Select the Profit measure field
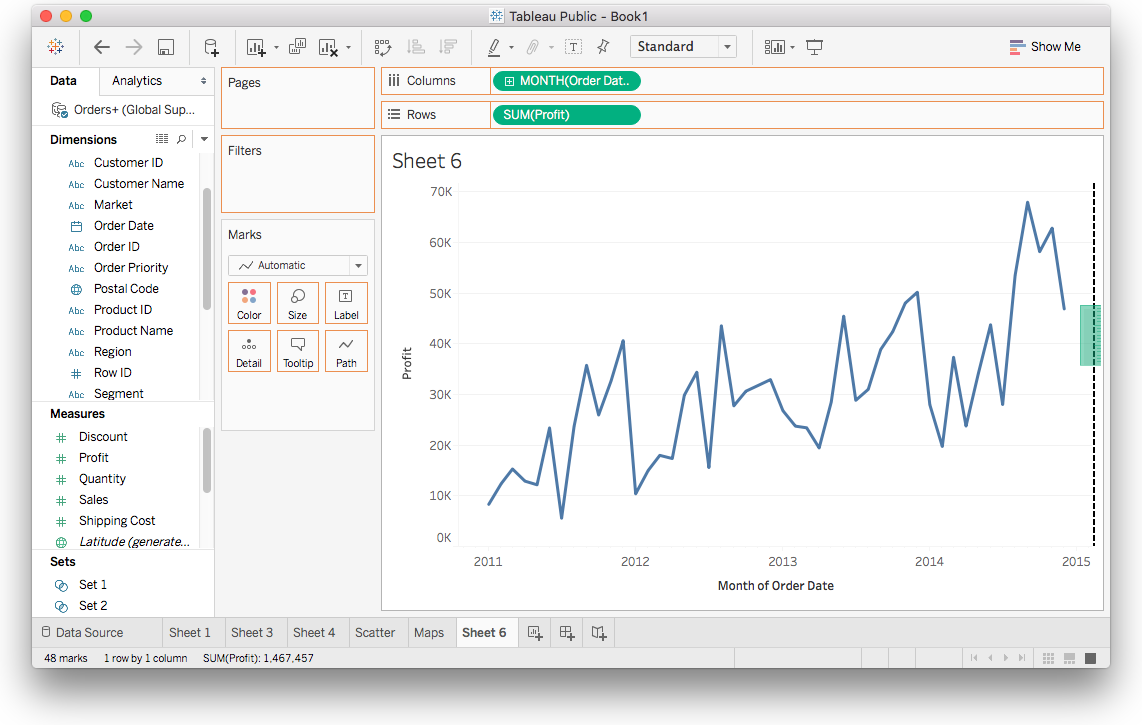Viewport: 1142px width, 725px height. (94, 458)
